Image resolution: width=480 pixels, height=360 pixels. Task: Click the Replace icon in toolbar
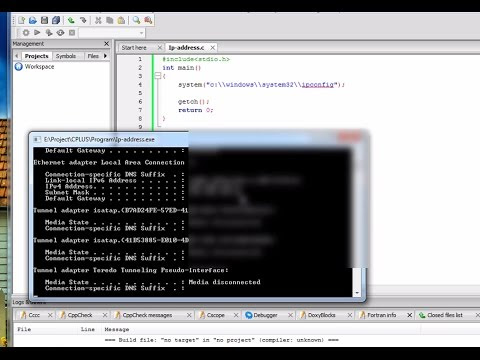pos(148,20)
